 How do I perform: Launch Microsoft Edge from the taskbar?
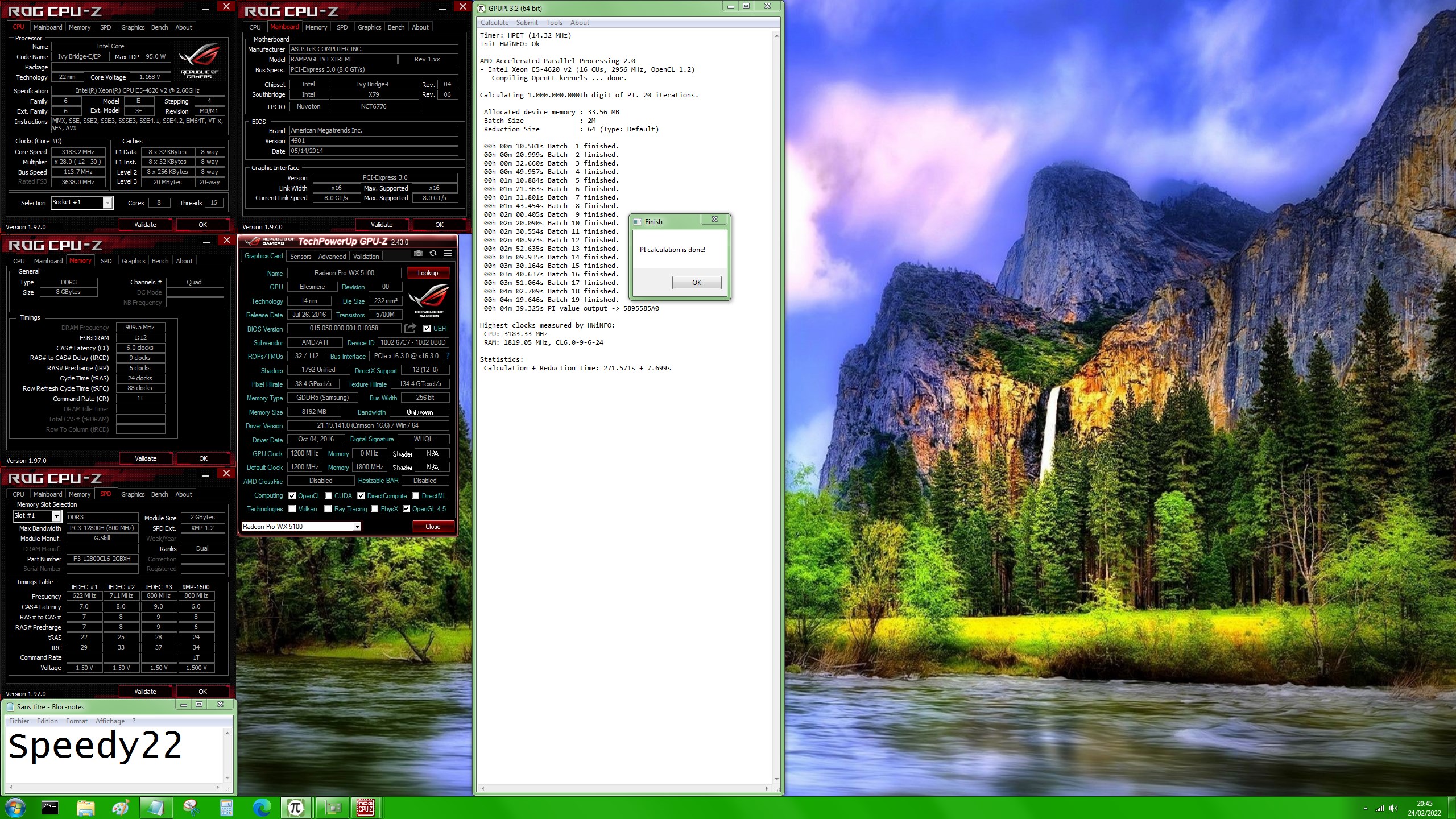[x=262, y=808]
